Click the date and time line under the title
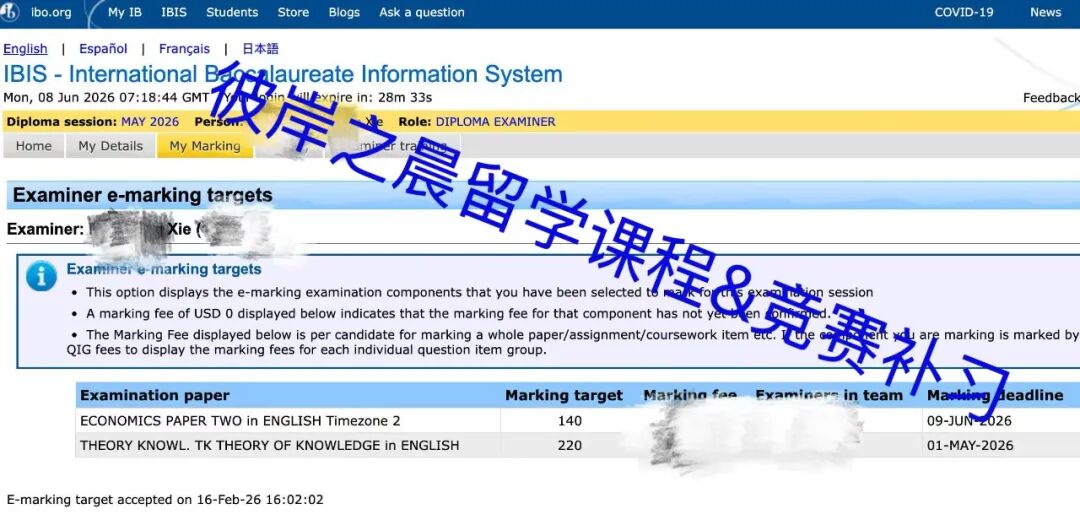1080x520 pixels. point(106,98)
